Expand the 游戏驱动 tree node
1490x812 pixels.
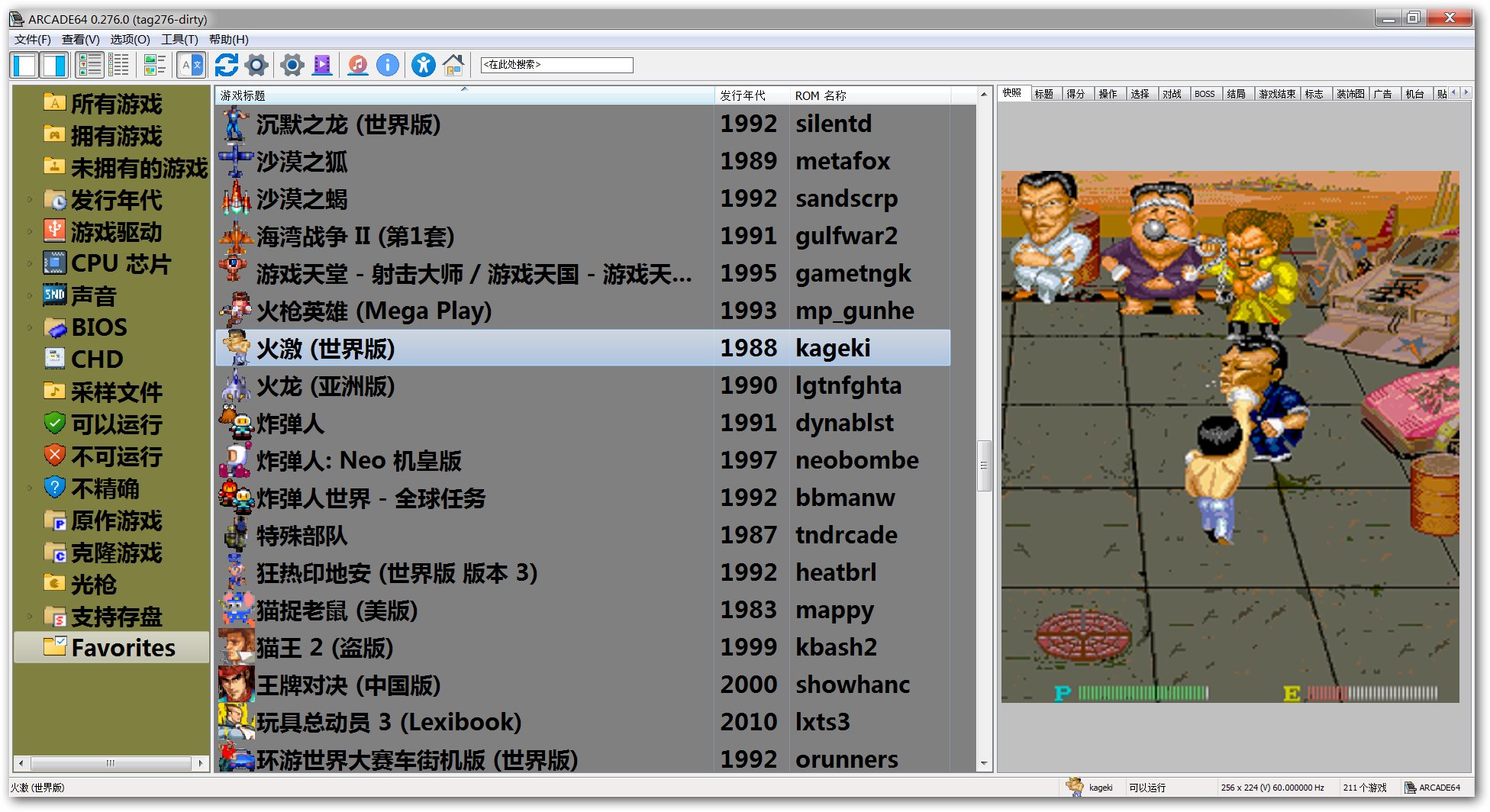[30, 232]
